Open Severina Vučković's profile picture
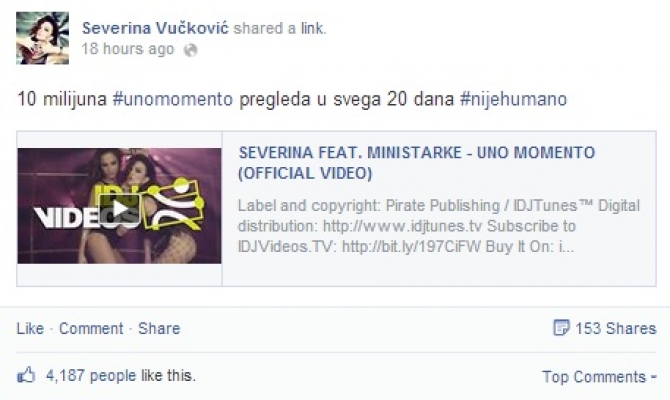This screenshot has width=670, height=400. pyautogui.click(x=42, y=38)
